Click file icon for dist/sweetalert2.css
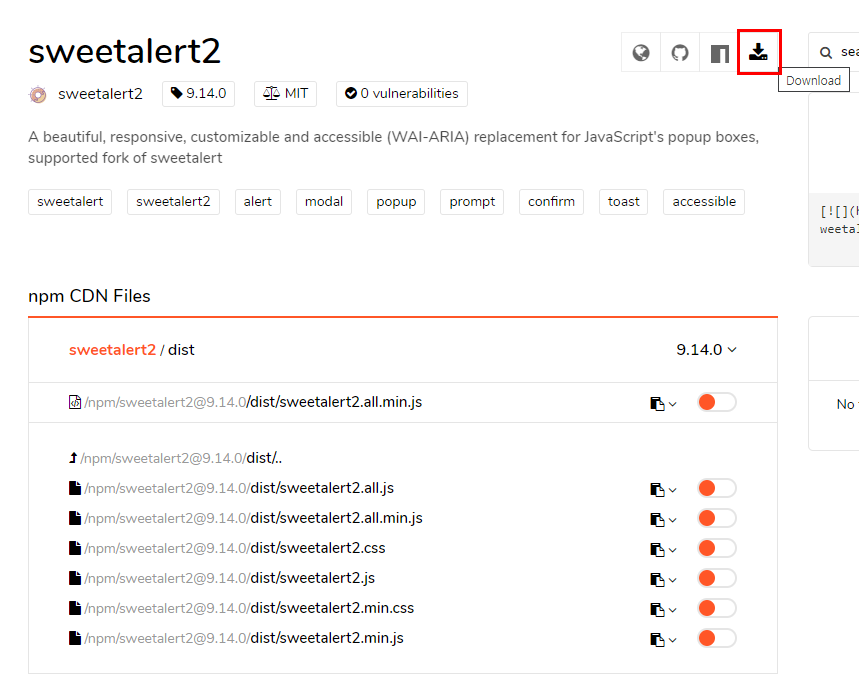 pyautogui.click(x=75, y=548)
